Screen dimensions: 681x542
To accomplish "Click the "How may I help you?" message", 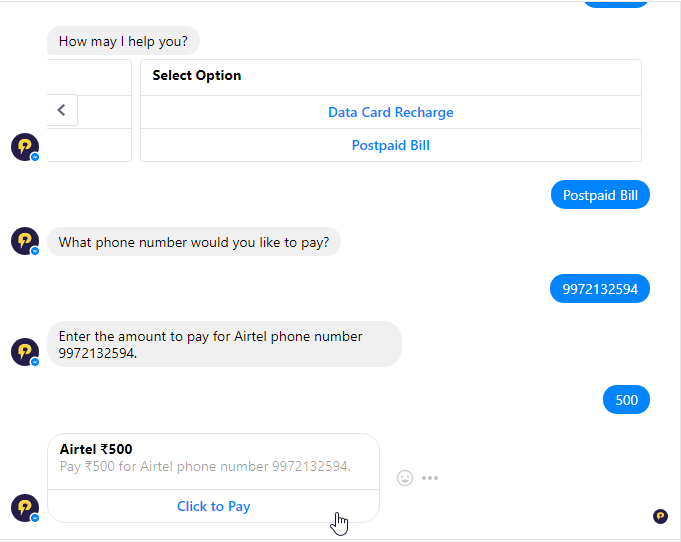I will 129,41.
